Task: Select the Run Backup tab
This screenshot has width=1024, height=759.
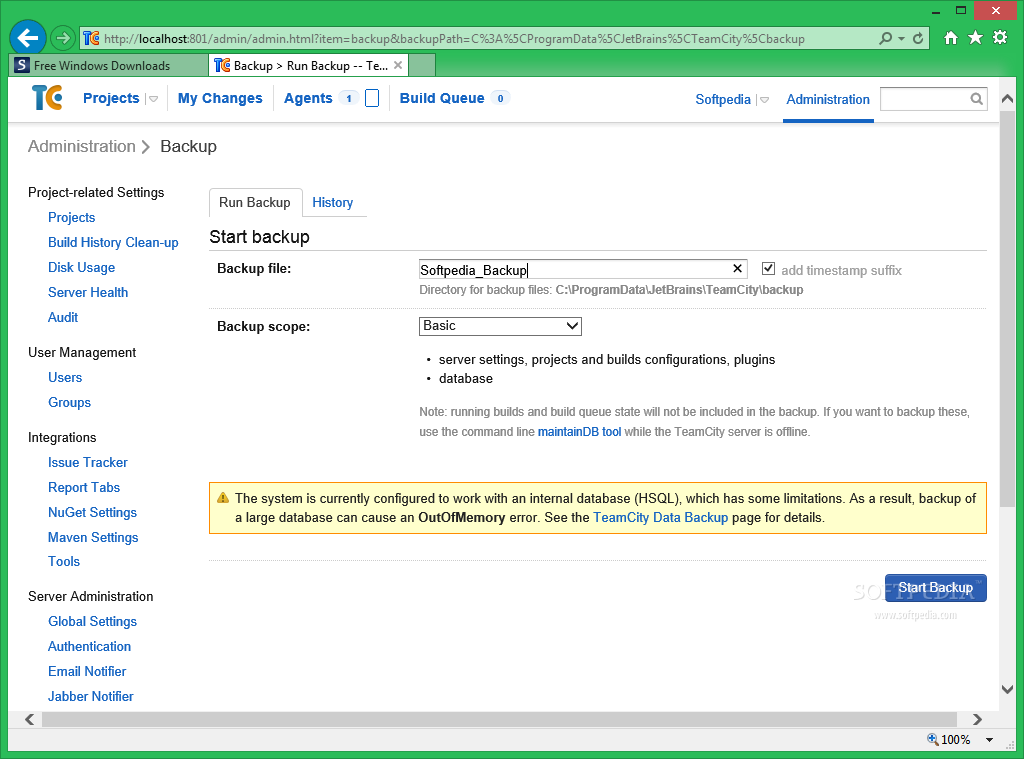Action: click(x=255, y=202)
